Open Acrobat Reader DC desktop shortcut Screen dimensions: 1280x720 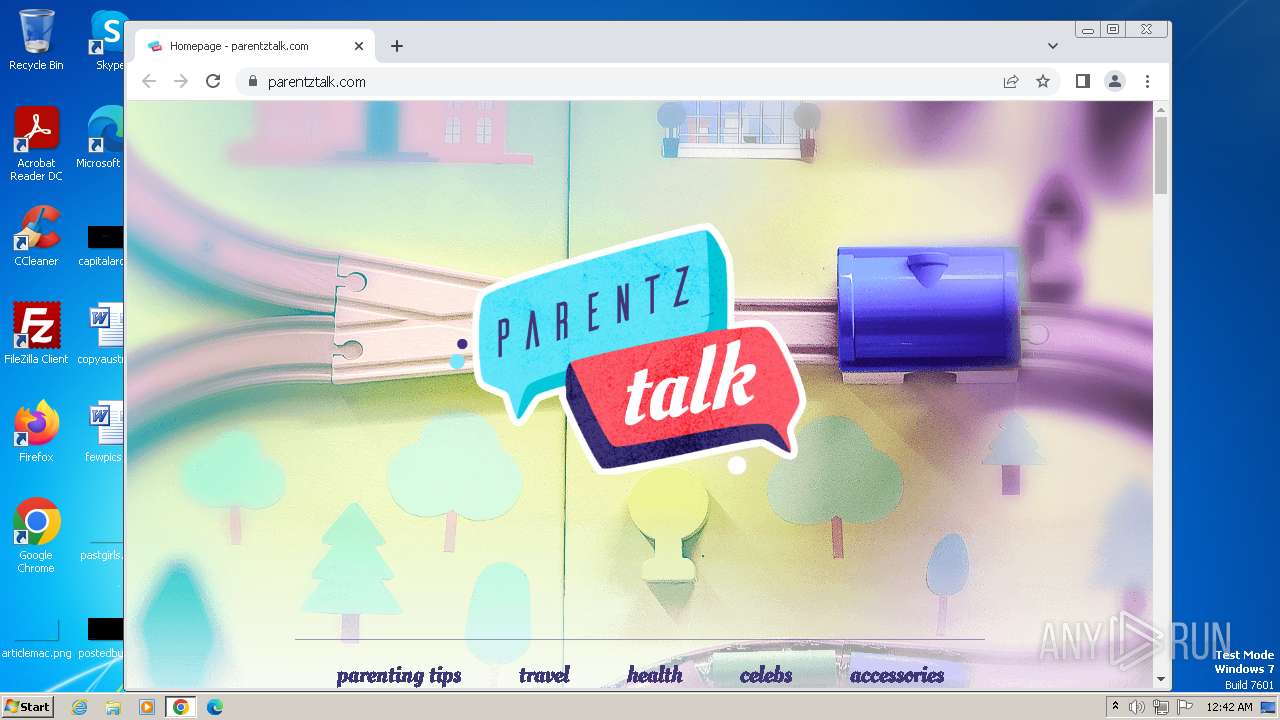(x=36, y=144)
